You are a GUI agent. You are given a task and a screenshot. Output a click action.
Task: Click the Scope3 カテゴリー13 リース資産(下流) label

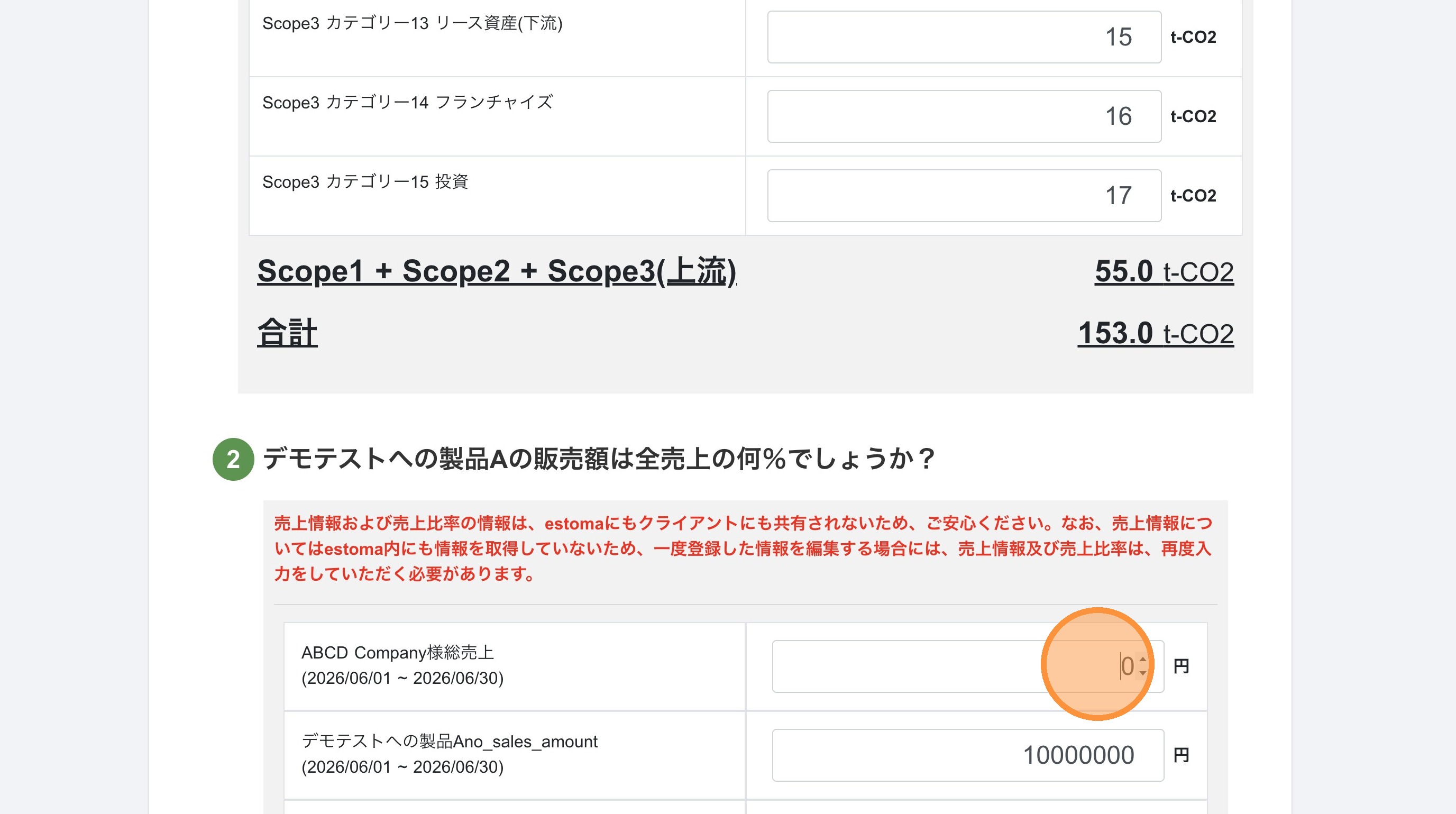413,23
